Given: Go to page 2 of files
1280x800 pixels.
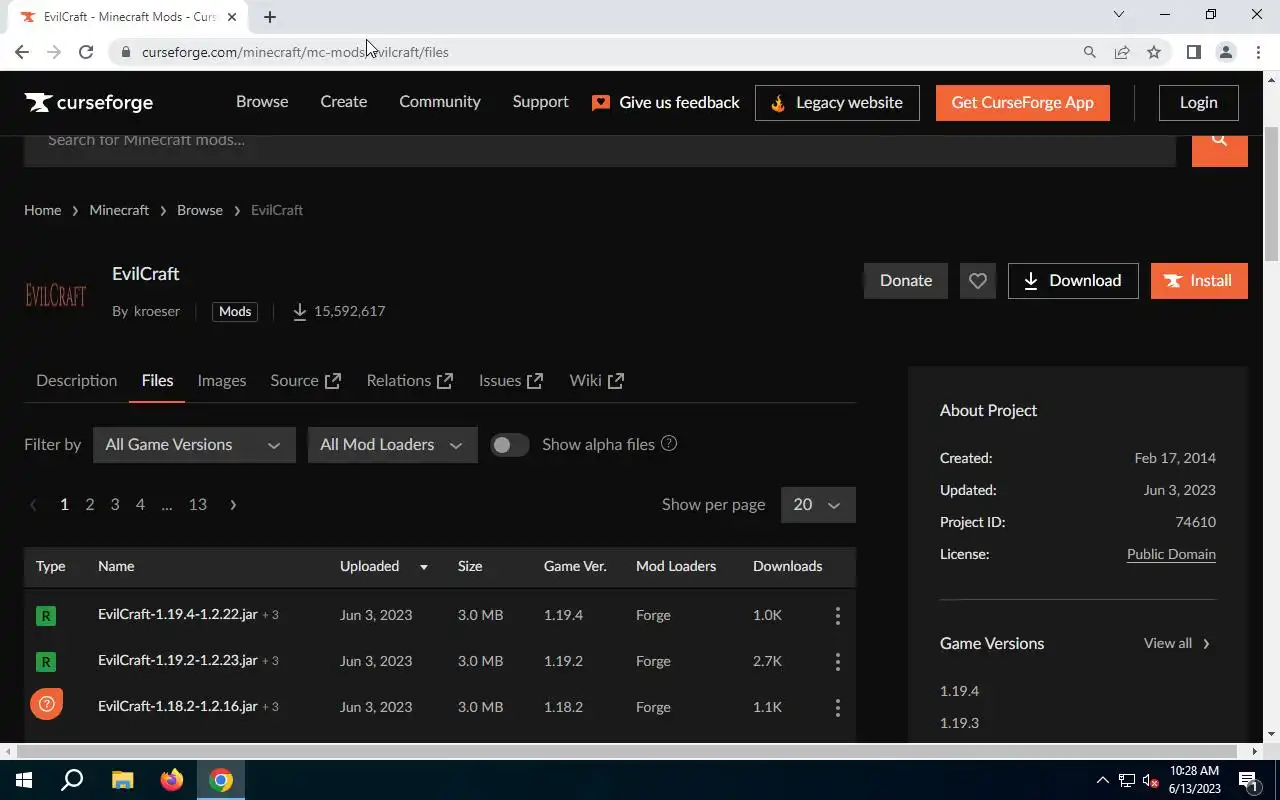Looking at the screenshot, I should (x=90, y=505).
